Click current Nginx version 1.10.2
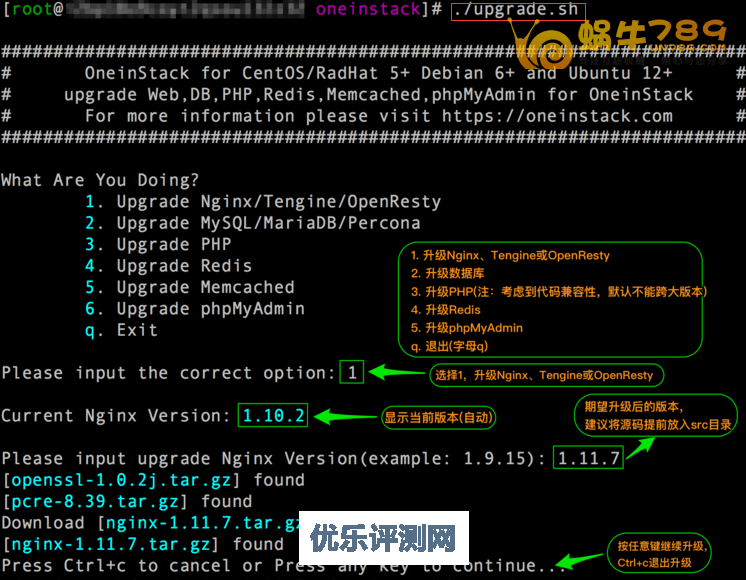This screenshot has height=580, width=746. [273, 415]
